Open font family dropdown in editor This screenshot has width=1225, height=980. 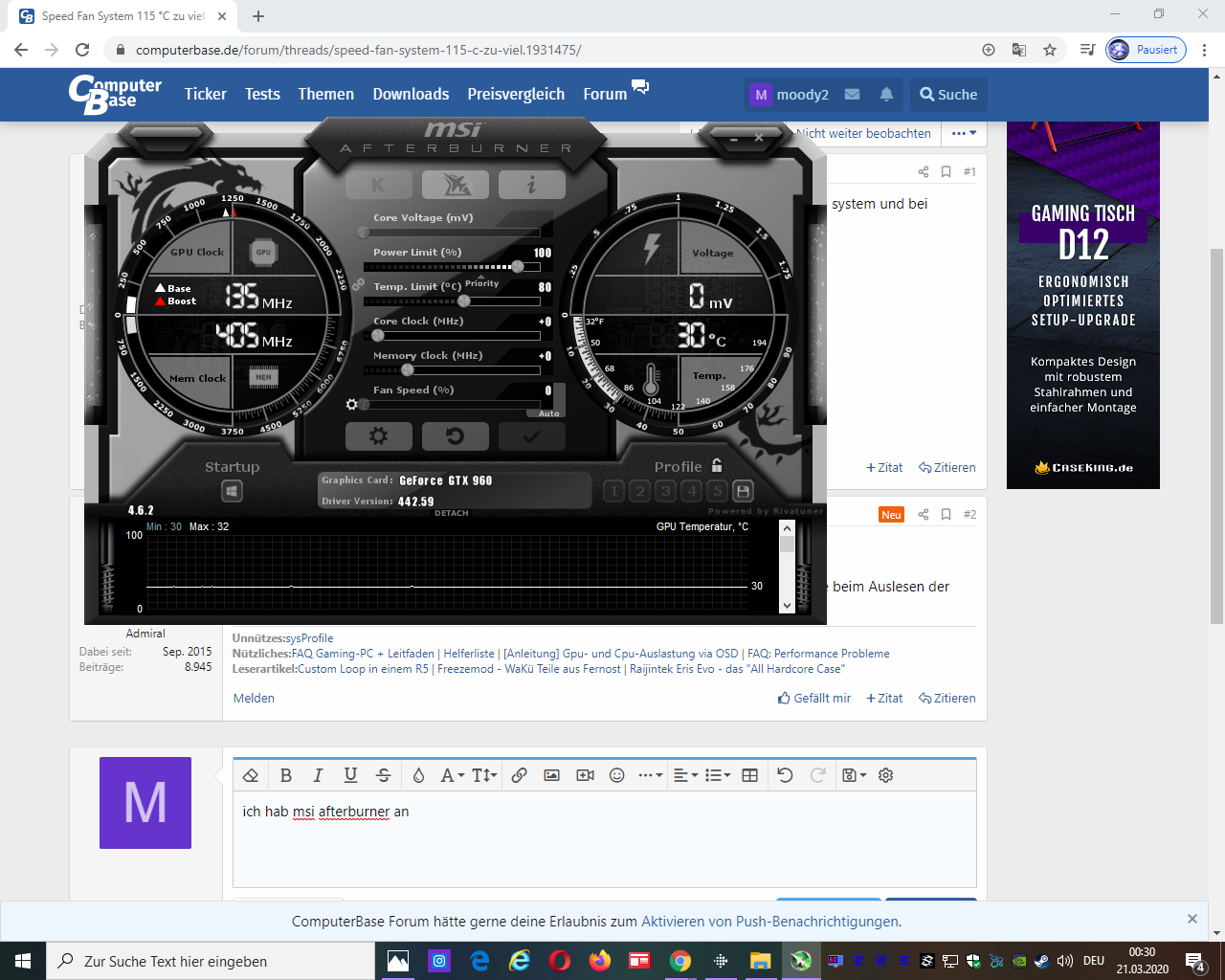pyautogui.click(x=452, y=775)
